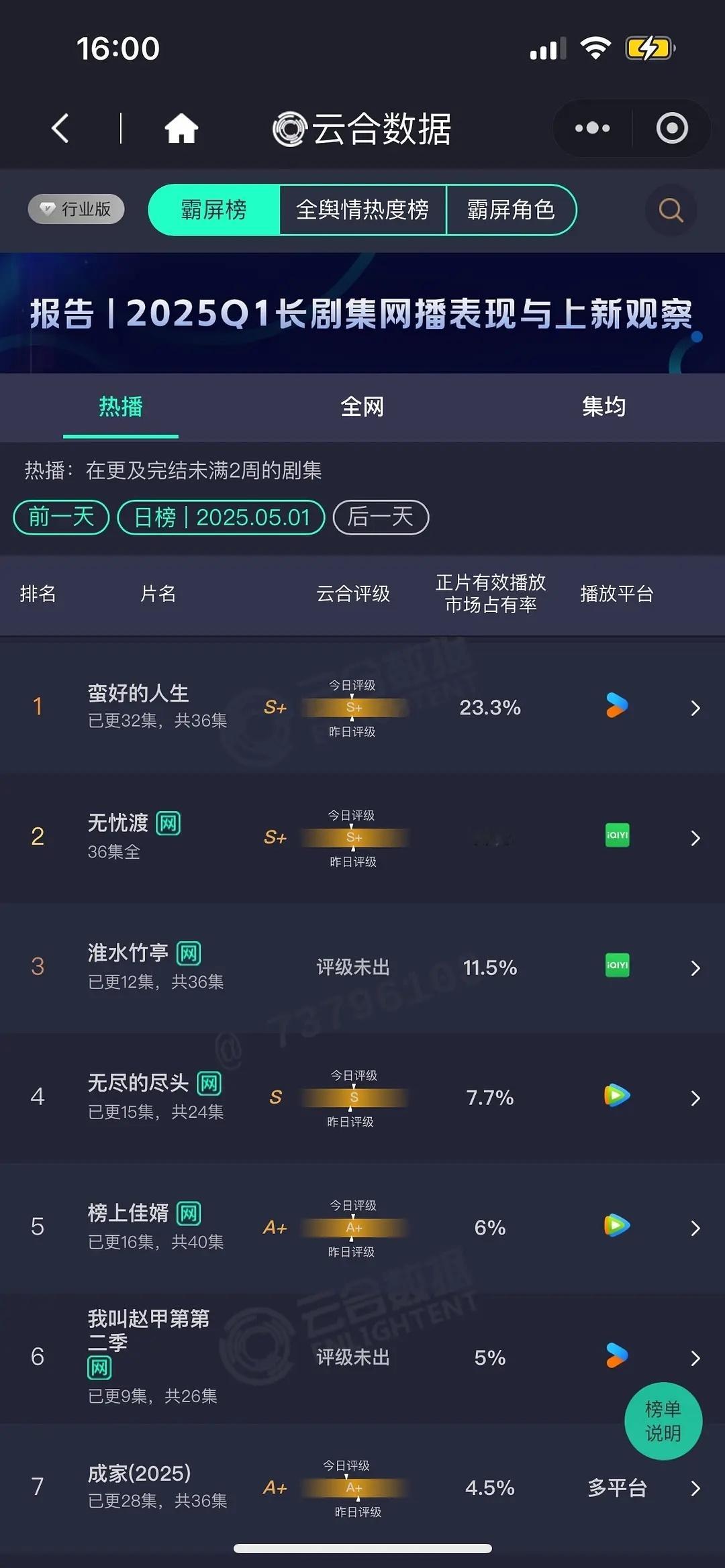Image resolution: width=725 pixels, height=1568 pixels.
Task: Open the three-dots more menu
Action: coord(592,128)
